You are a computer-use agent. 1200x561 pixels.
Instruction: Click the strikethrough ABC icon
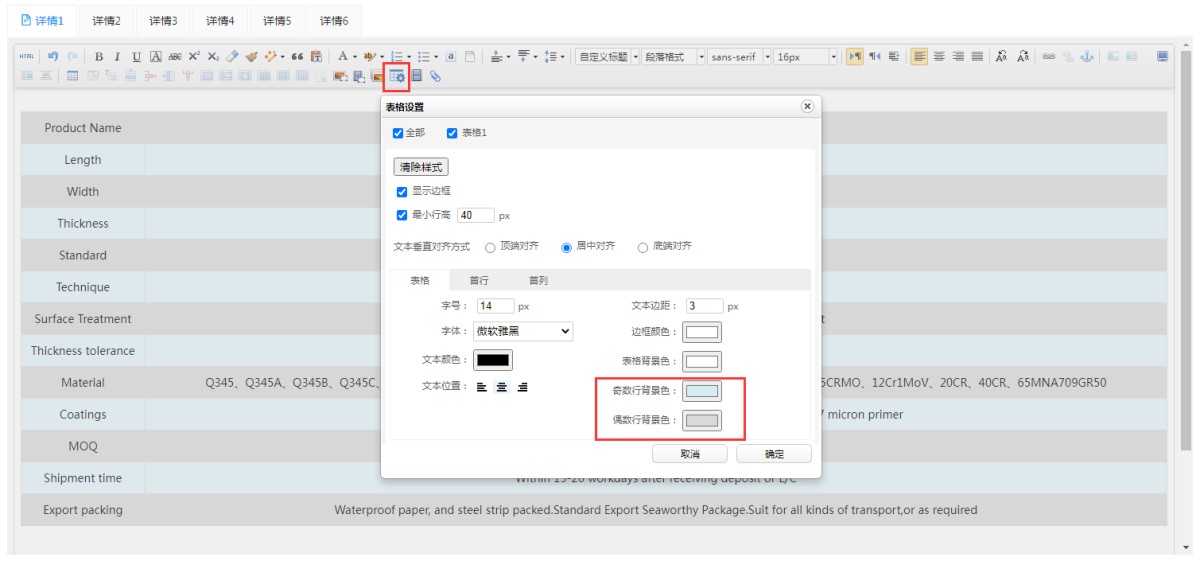(175, 57)
